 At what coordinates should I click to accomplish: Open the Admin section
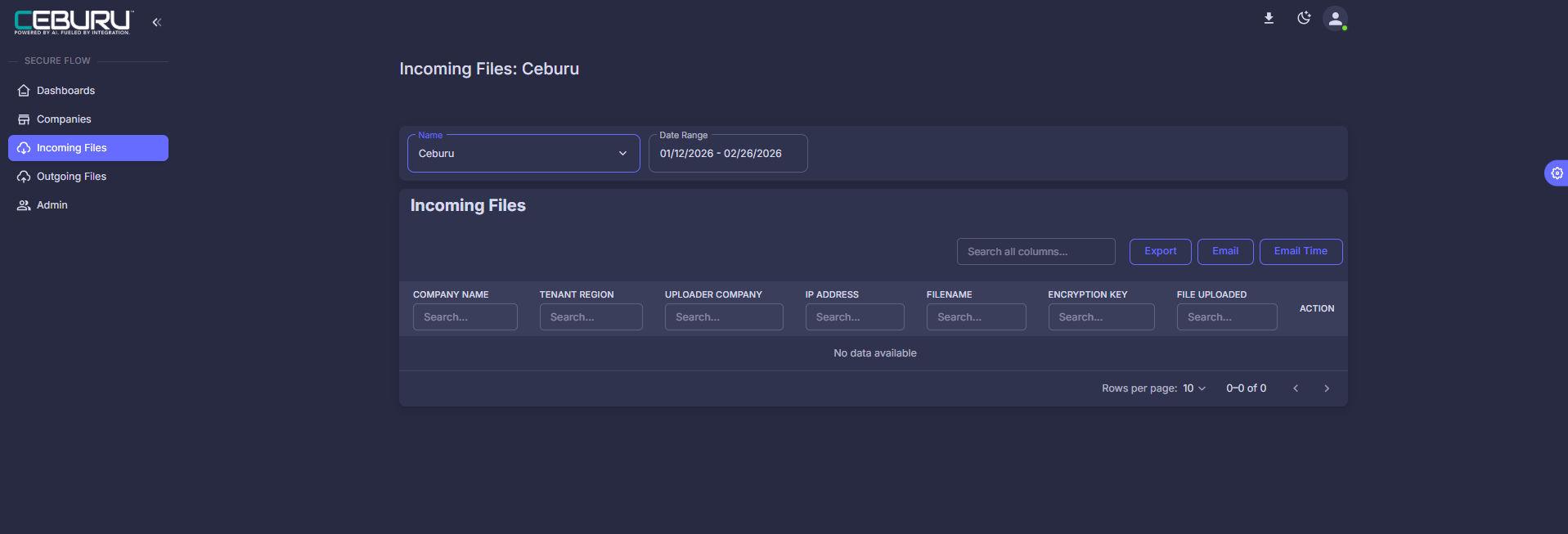point(88,205)
